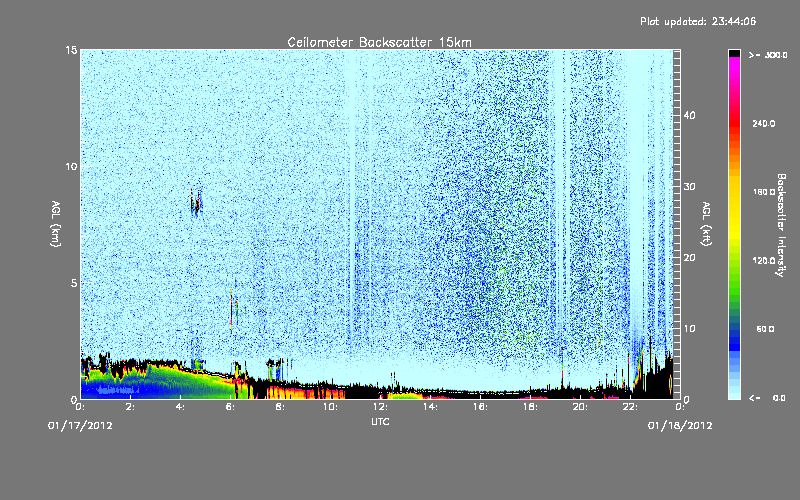800x500 pixels.
Task: Click the 30 kft tick label on the right axis
Action: point(689,187)
